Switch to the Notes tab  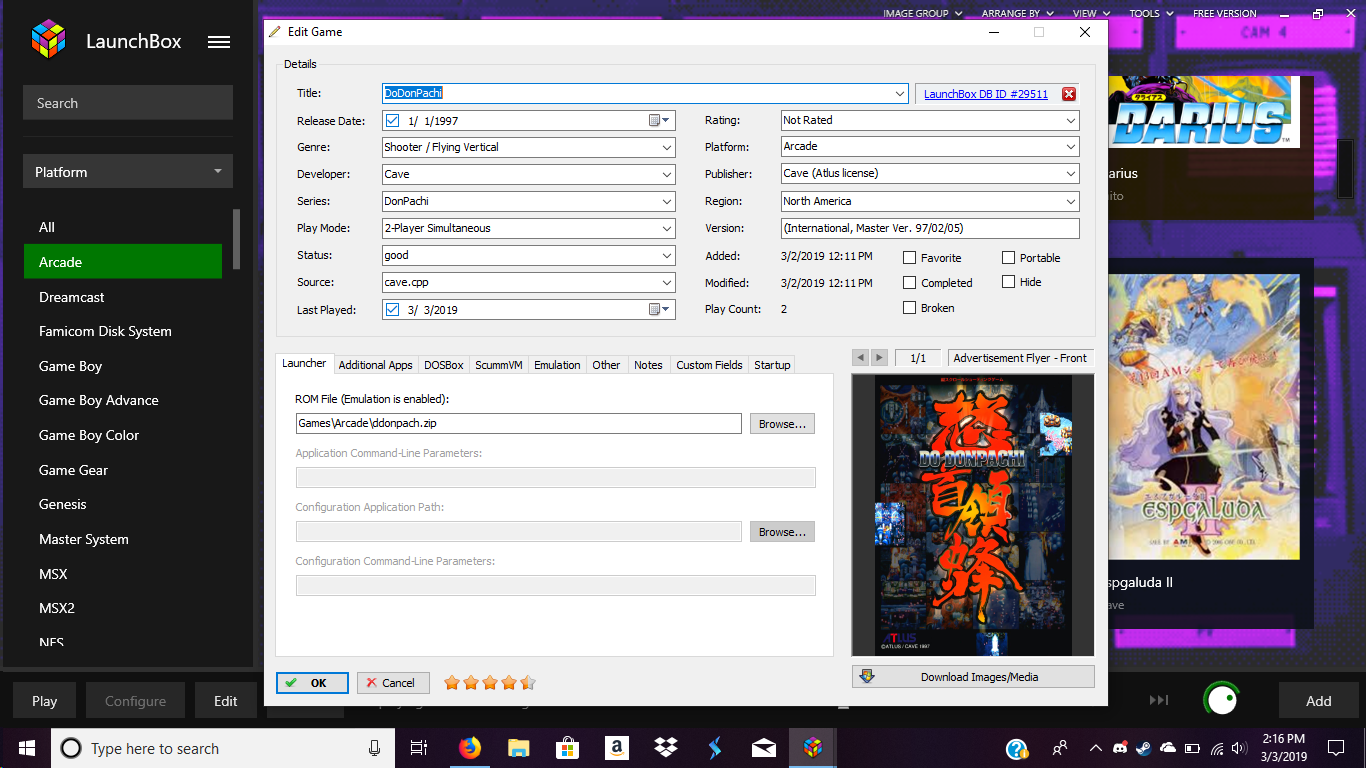coord(648,365)
